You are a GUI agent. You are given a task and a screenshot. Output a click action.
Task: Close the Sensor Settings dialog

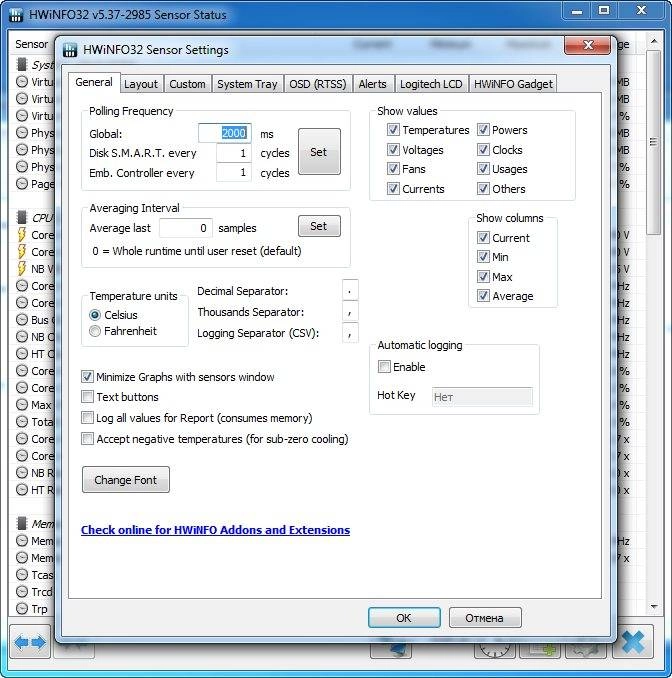click(588, 45)
